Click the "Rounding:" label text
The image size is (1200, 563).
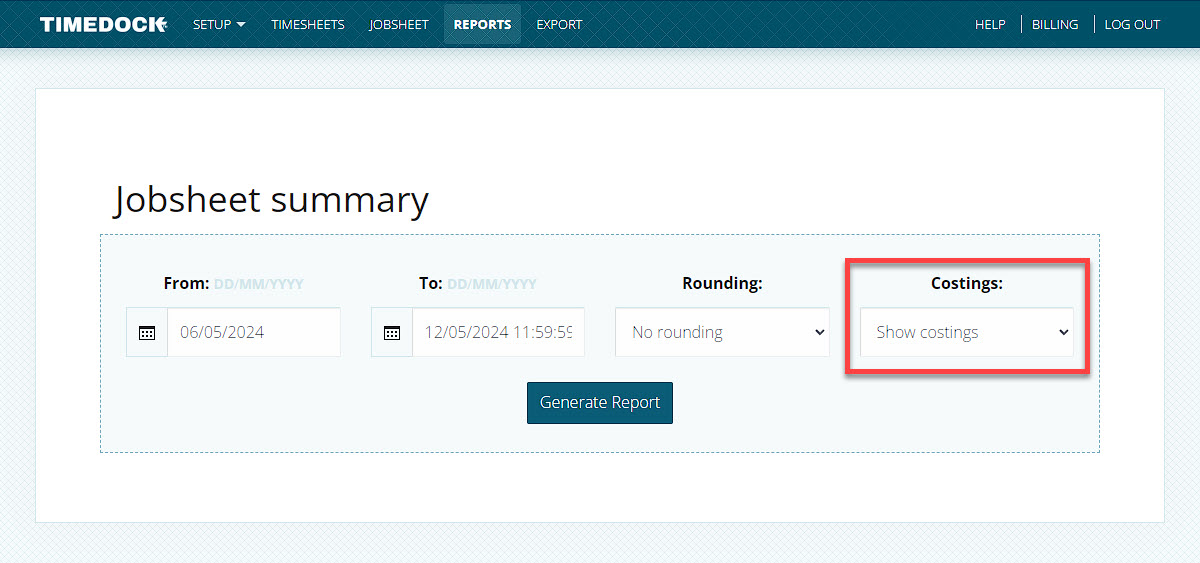coord(722,284)
